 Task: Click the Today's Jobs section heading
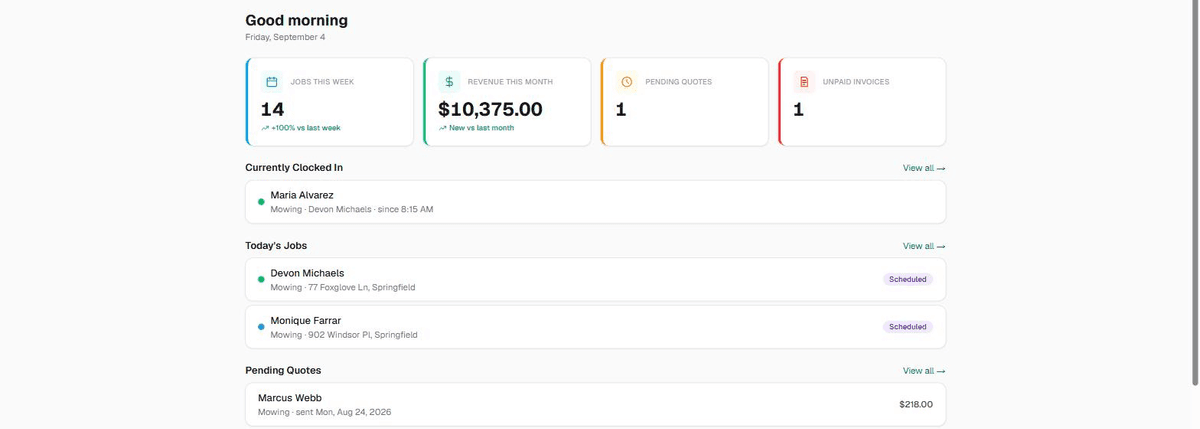tap(276, 246)
